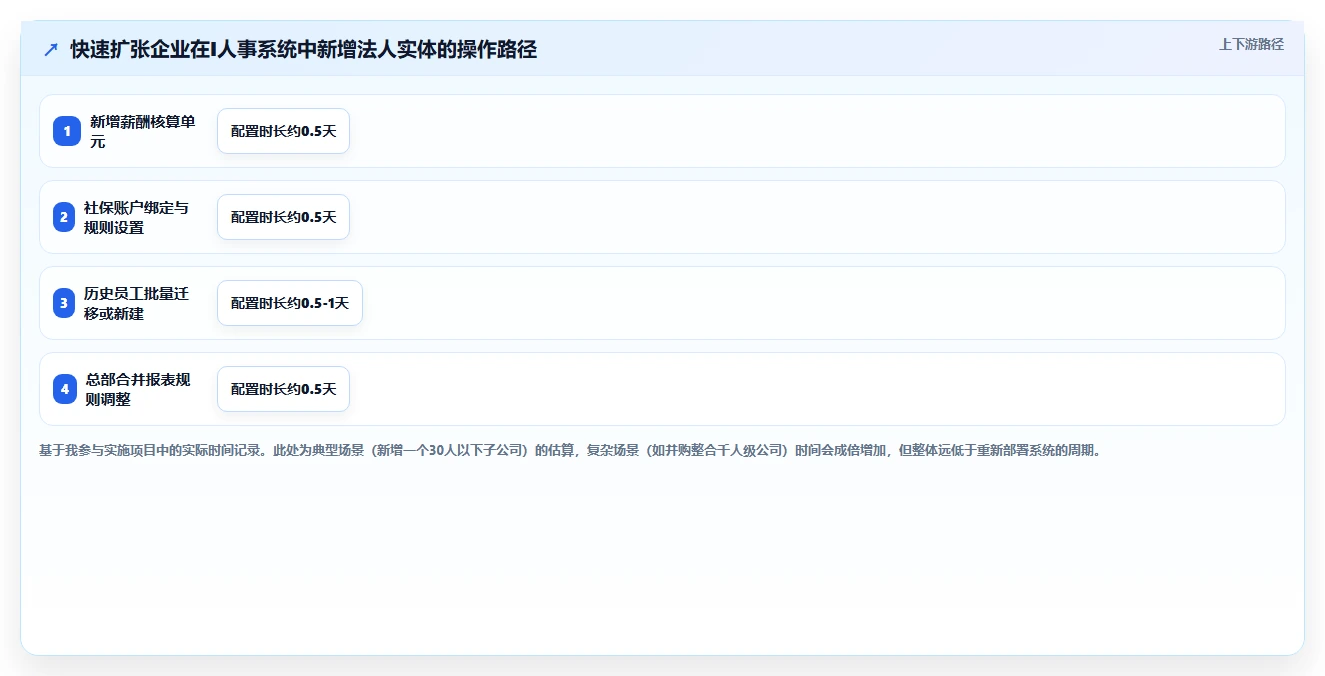Click duration chip in 总部合并报表 row

(x=283, y=389)
